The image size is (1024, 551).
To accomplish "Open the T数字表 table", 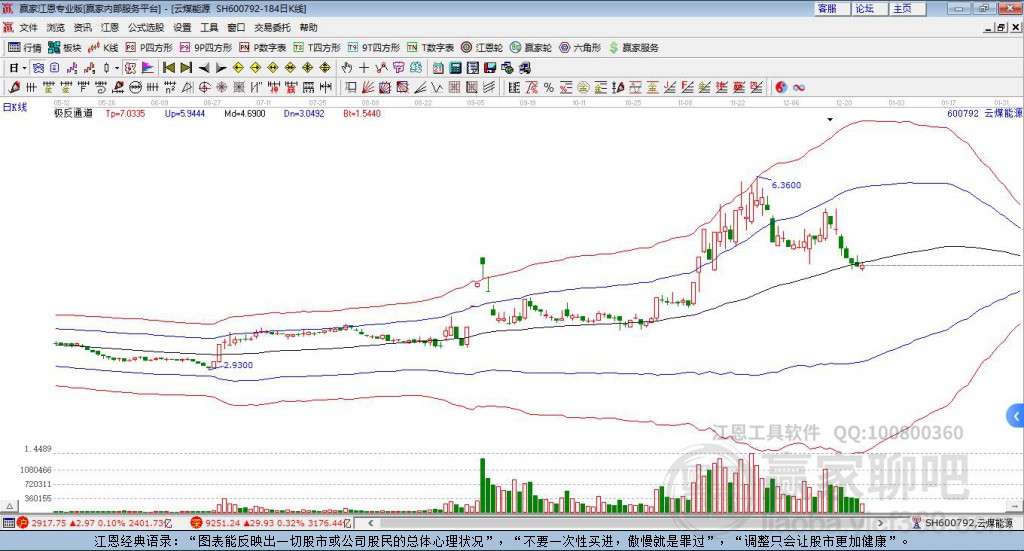I will click(x=430, y=48).
